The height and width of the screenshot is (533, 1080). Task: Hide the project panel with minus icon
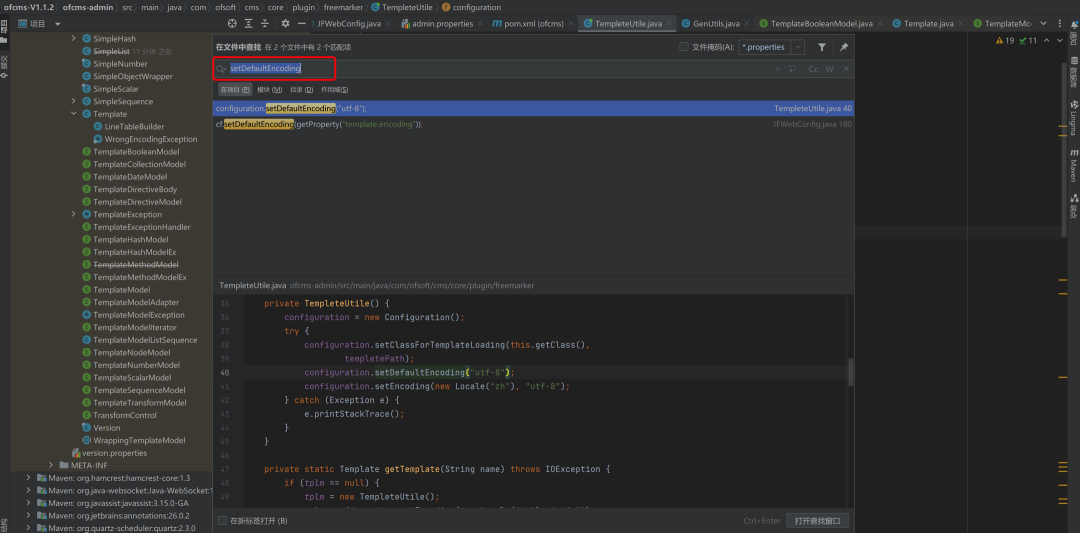click(x=302, y=23)
